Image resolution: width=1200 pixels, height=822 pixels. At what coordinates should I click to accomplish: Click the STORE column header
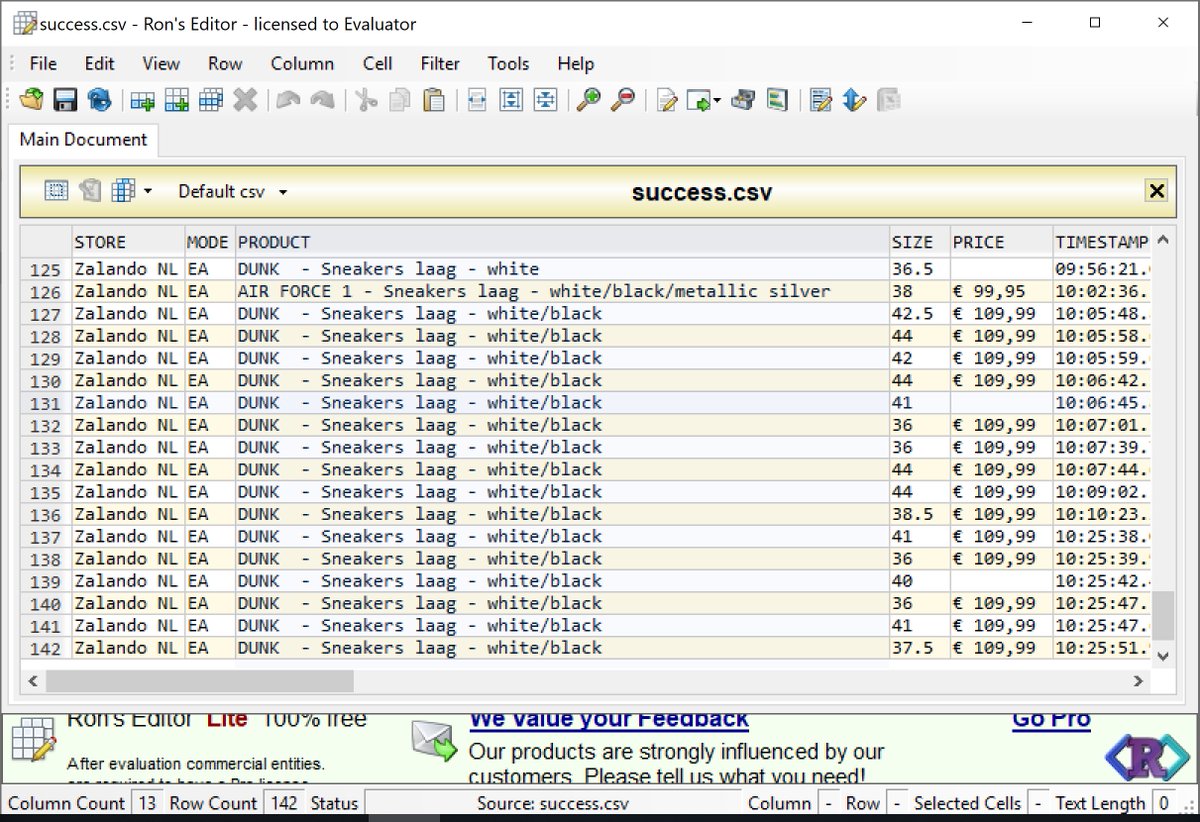128,242
